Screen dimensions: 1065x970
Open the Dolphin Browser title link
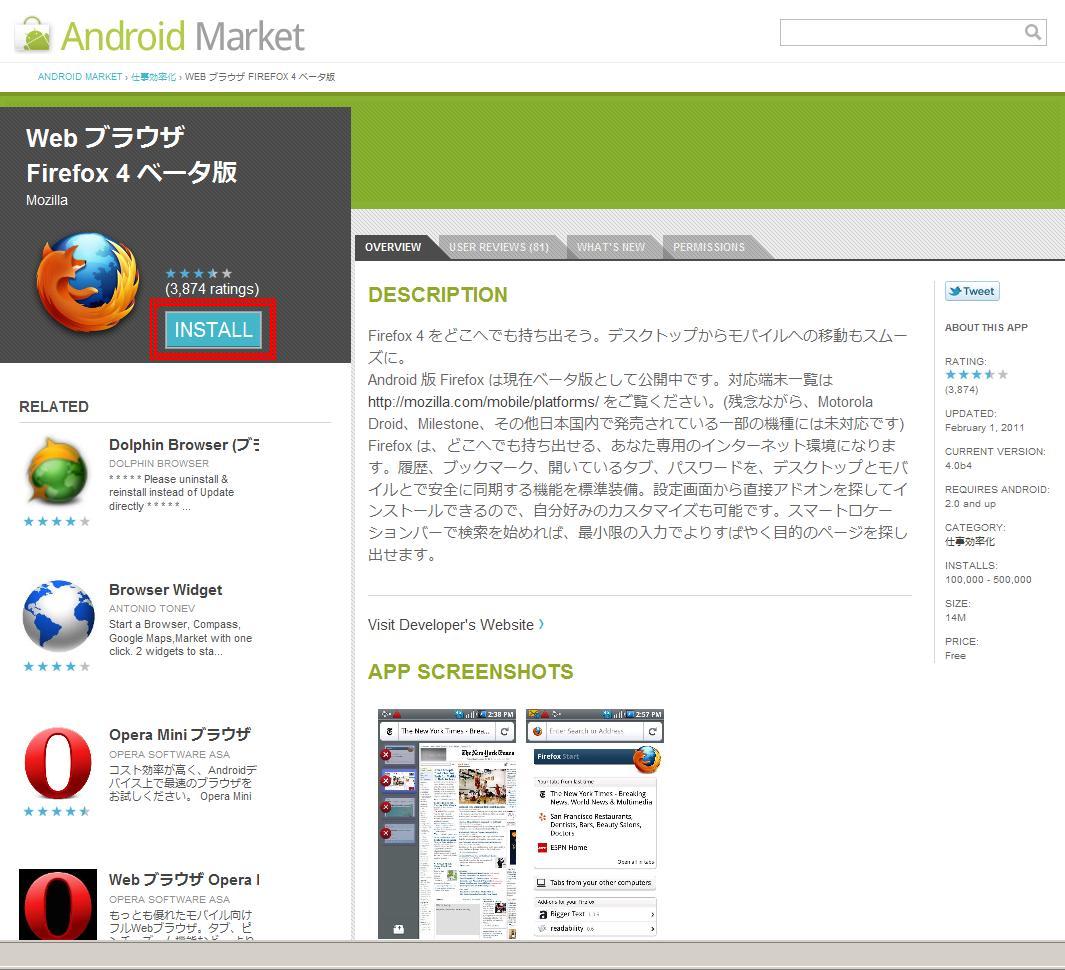point(184,445)
